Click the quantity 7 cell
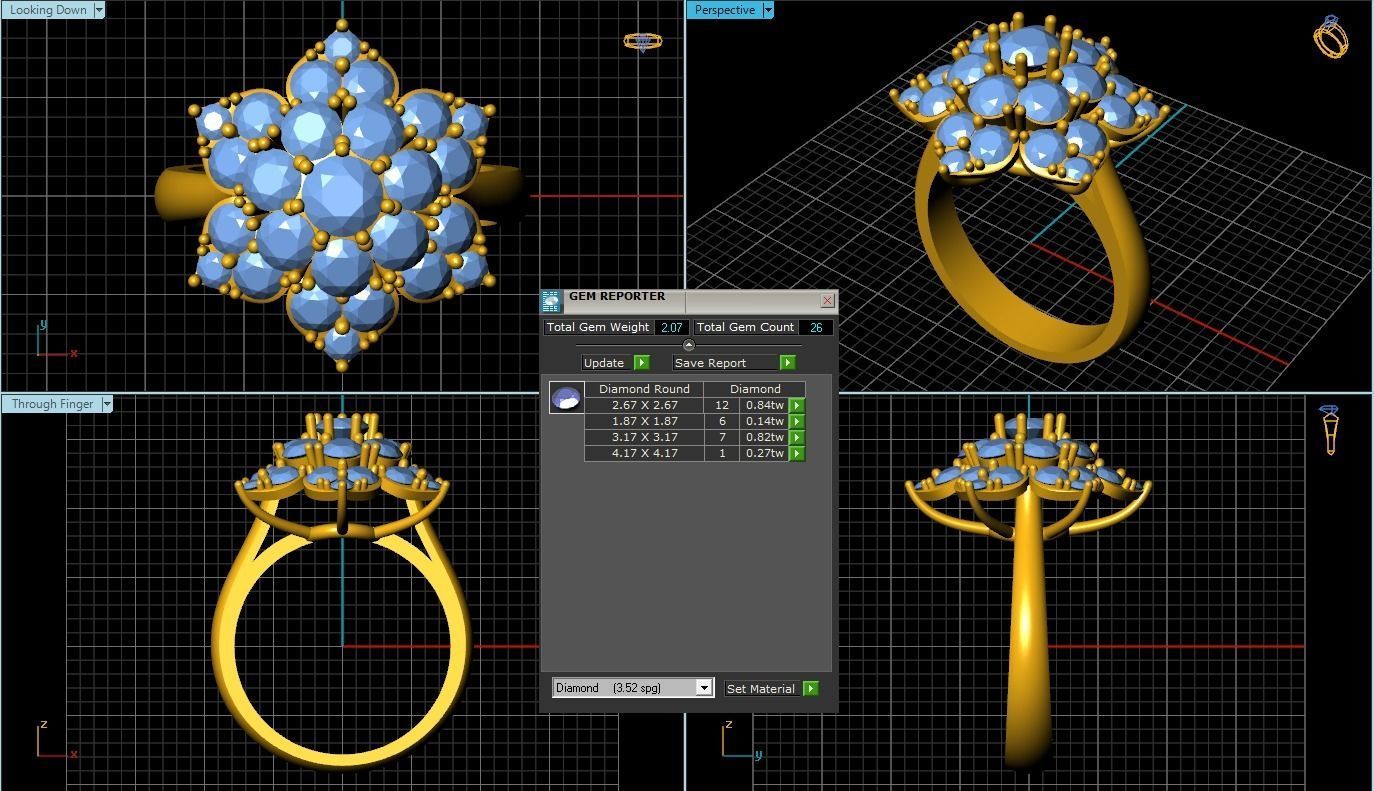Viewport: 1374px width, 791px height. click(722, 437)
